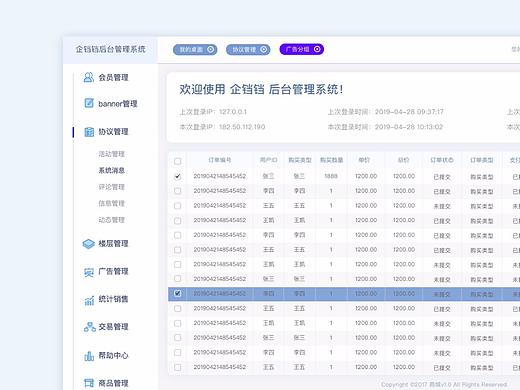The width and height of the screenshot is (520, 390).
Task: Click the 帮助中心 icon in sidebar
Action: (x=89, y=356)
